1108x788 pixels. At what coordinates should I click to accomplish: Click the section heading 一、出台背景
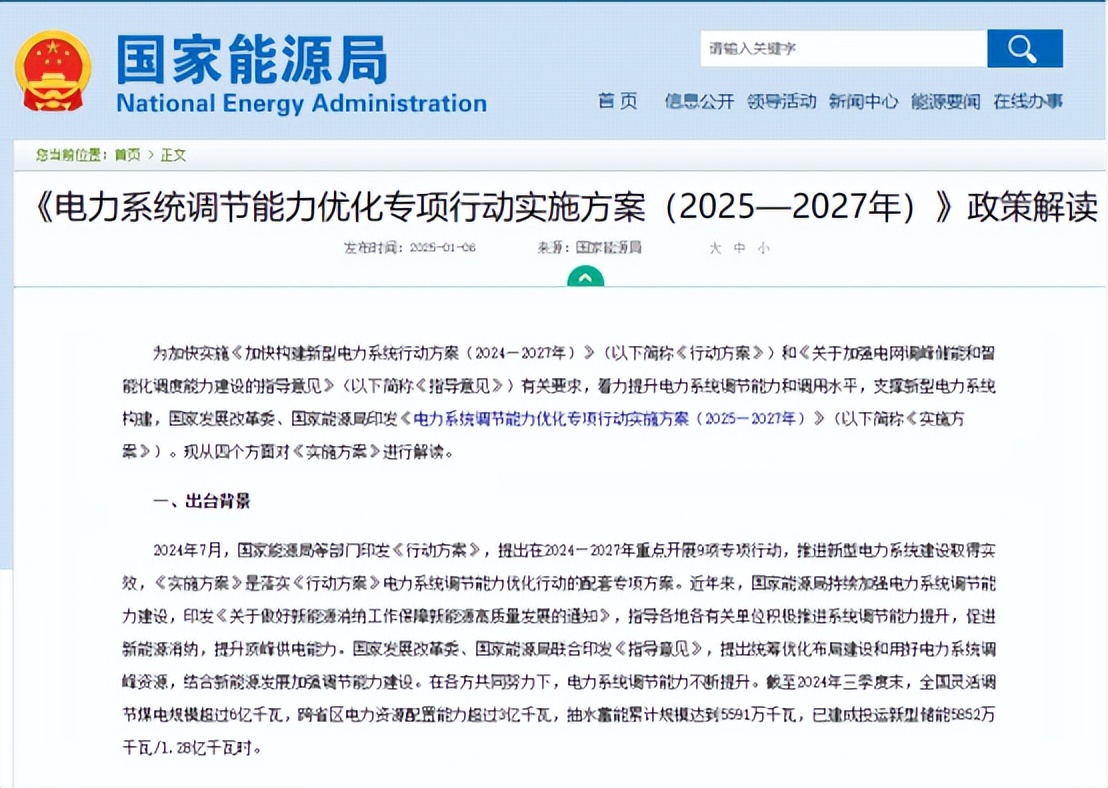201,502
